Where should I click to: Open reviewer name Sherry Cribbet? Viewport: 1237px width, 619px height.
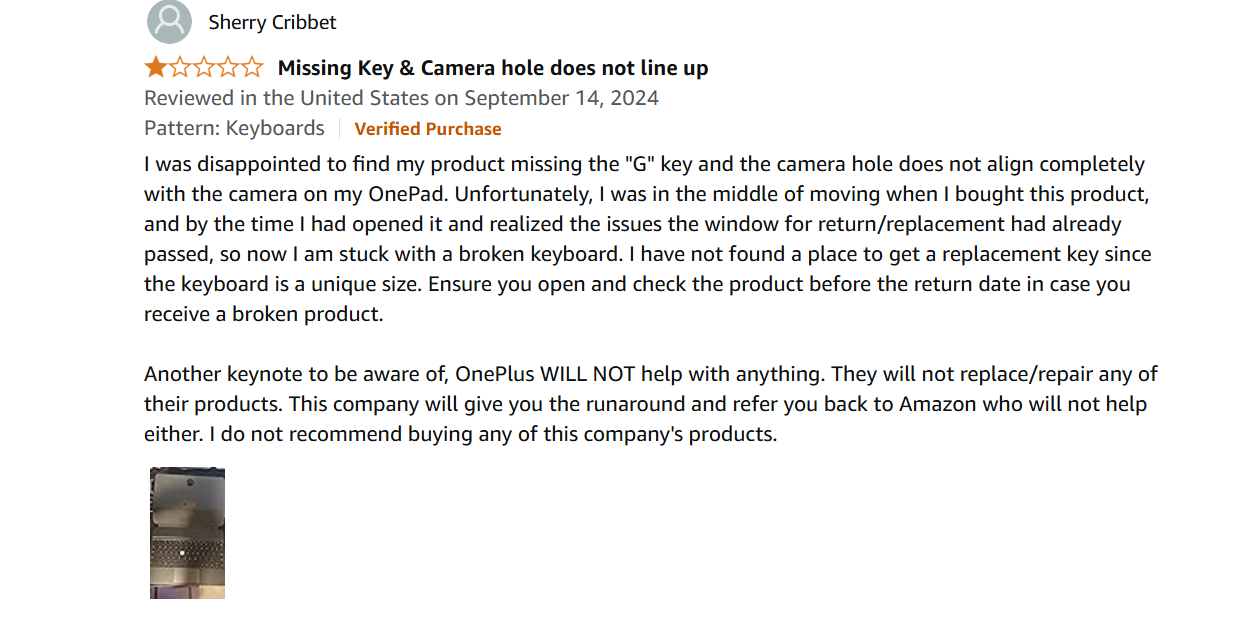(272, 22)
